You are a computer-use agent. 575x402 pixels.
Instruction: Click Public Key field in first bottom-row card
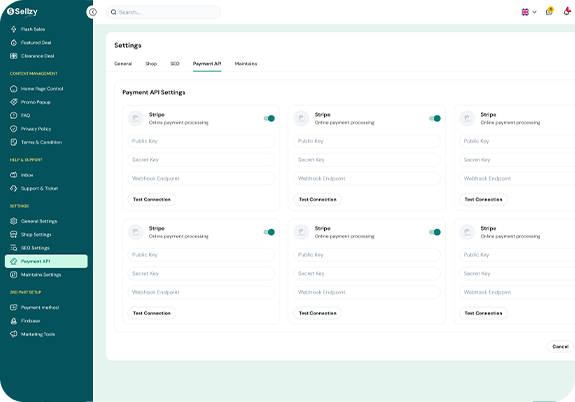(x=201, y=255)
